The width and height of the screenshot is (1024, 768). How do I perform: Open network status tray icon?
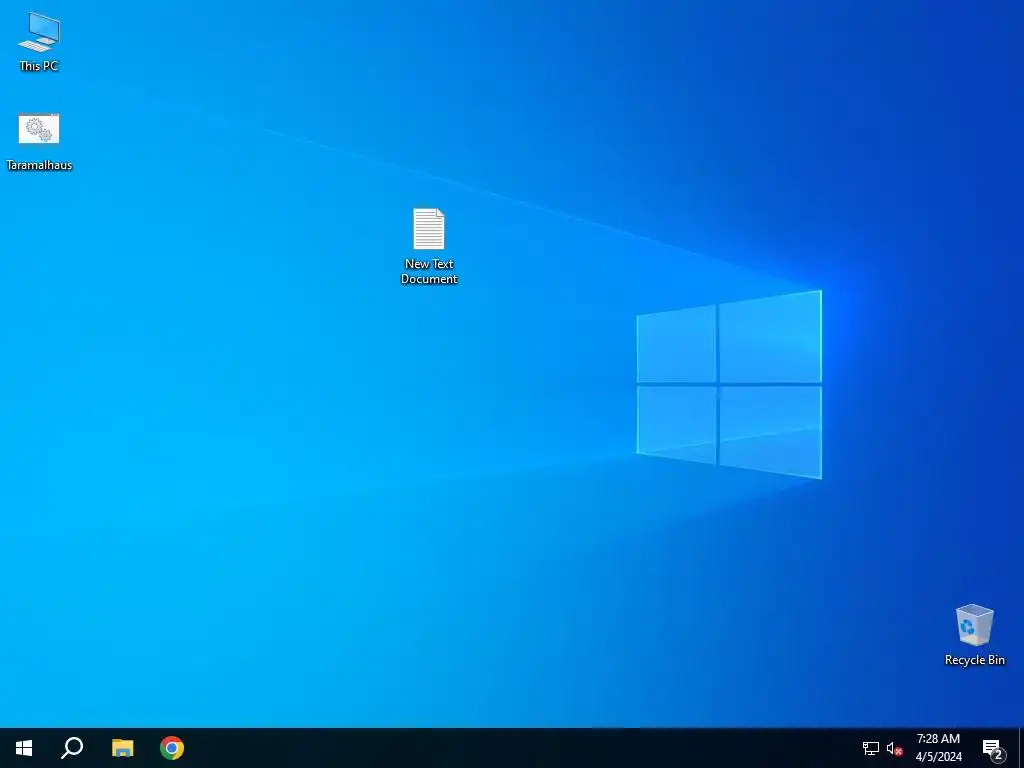click(871, 748)
